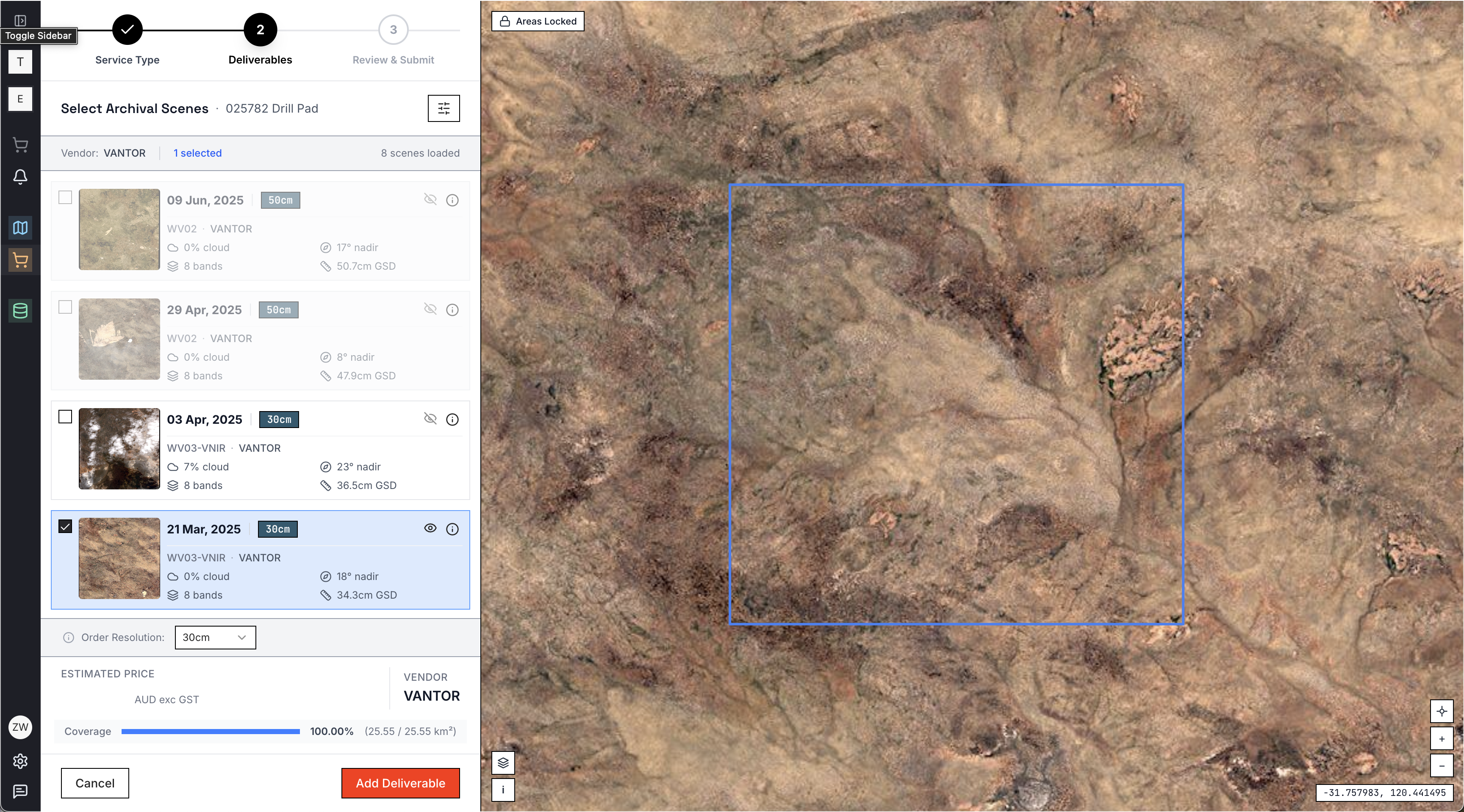This screenshot has height=812, width=1464.
Task: Open the map info icon
Action: pyautogui.click(x=502, y=790)
